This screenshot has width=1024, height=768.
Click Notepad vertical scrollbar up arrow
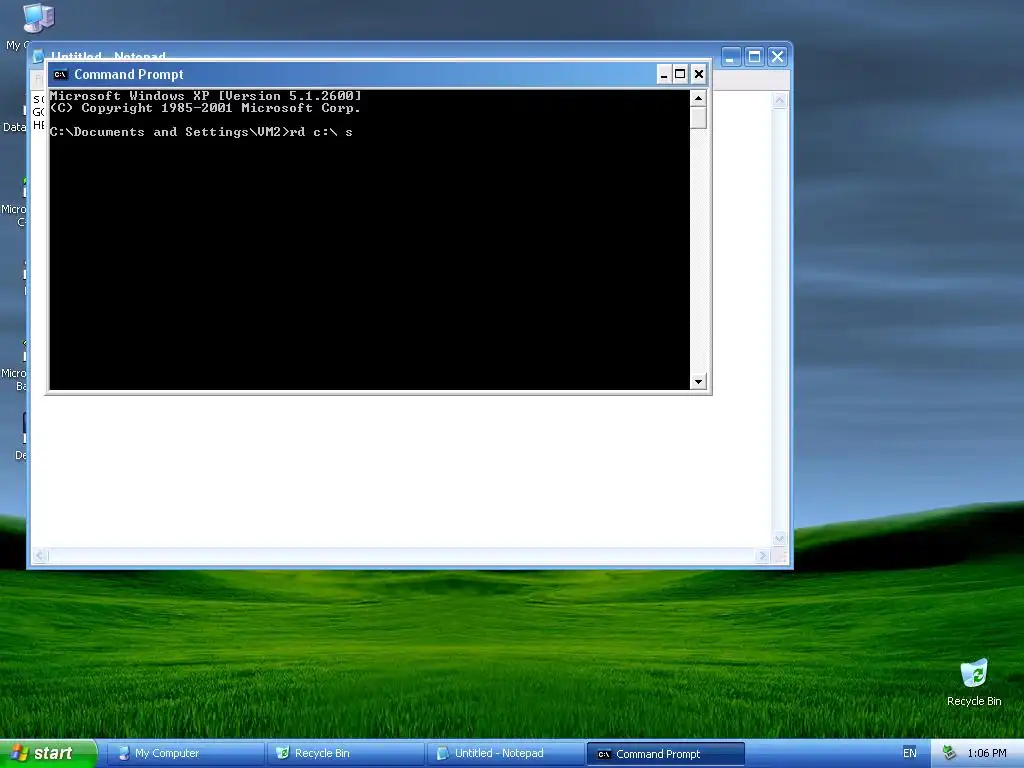point(779,100)
